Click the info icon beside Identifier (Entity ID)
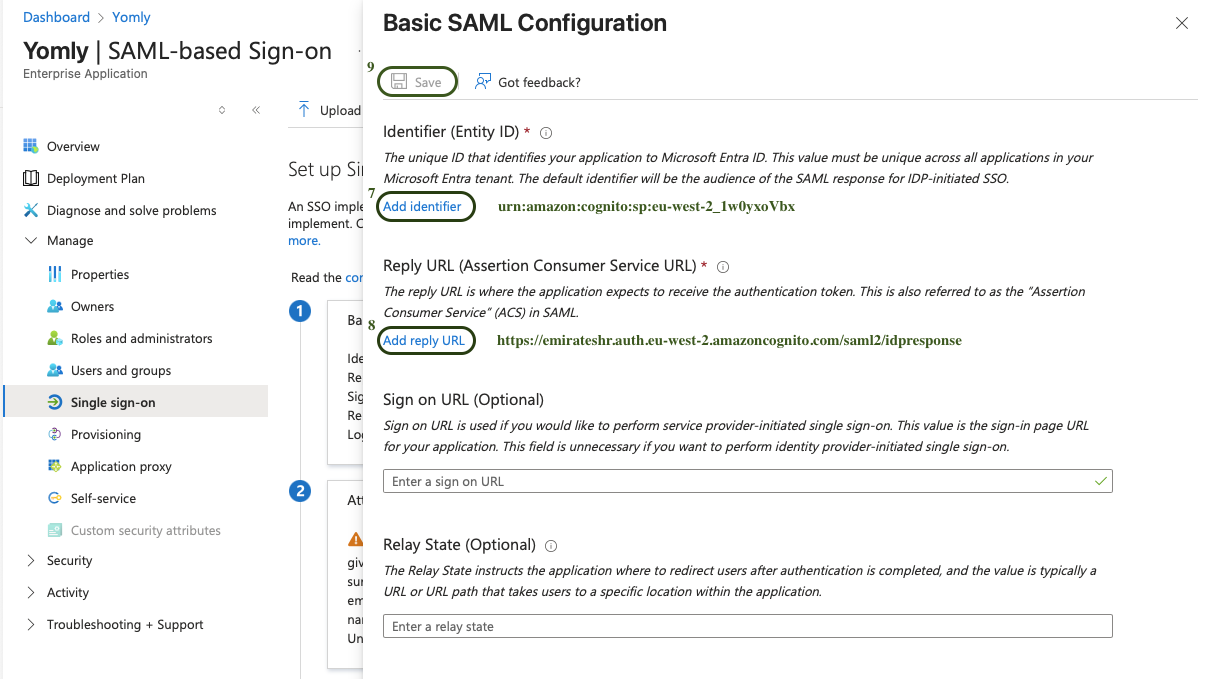The width and height of the screenshot is (1211, 679). tap(546, 133)
